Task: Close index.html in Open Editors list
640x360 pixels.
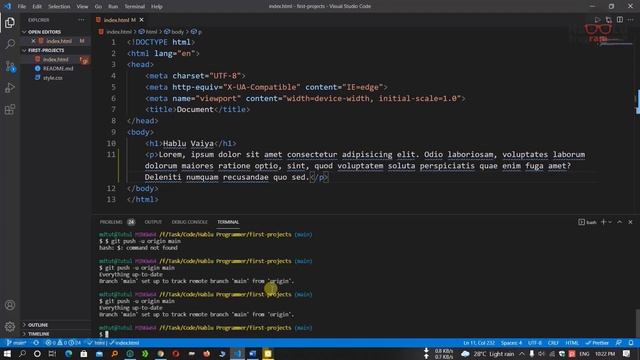Action: (x=33, y=41)
